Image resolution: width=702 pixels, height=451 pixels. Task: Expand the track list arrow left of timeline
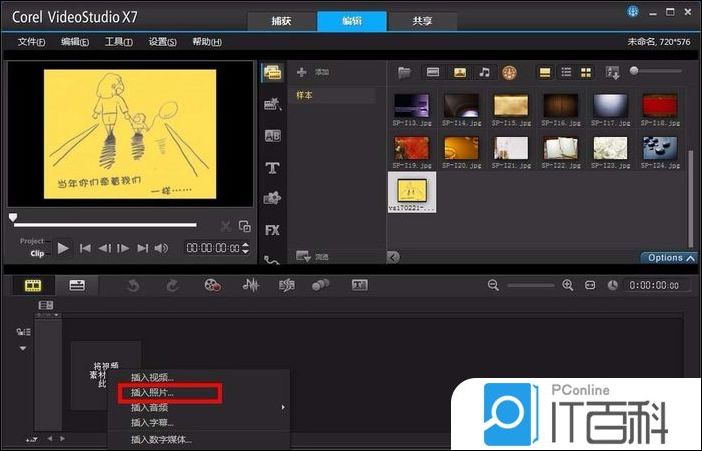22,348
